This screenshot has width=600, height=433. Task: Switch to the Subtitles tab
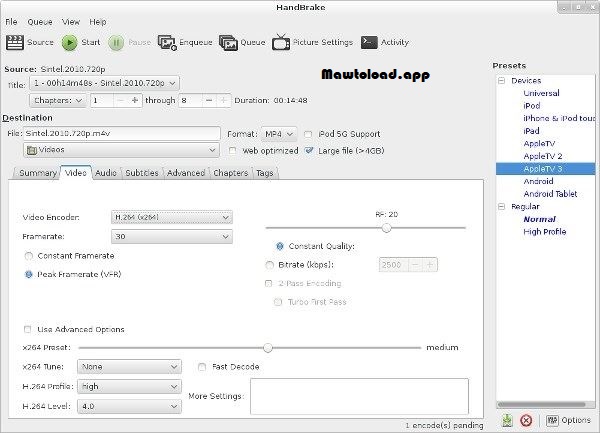click(x=142, y=173)
